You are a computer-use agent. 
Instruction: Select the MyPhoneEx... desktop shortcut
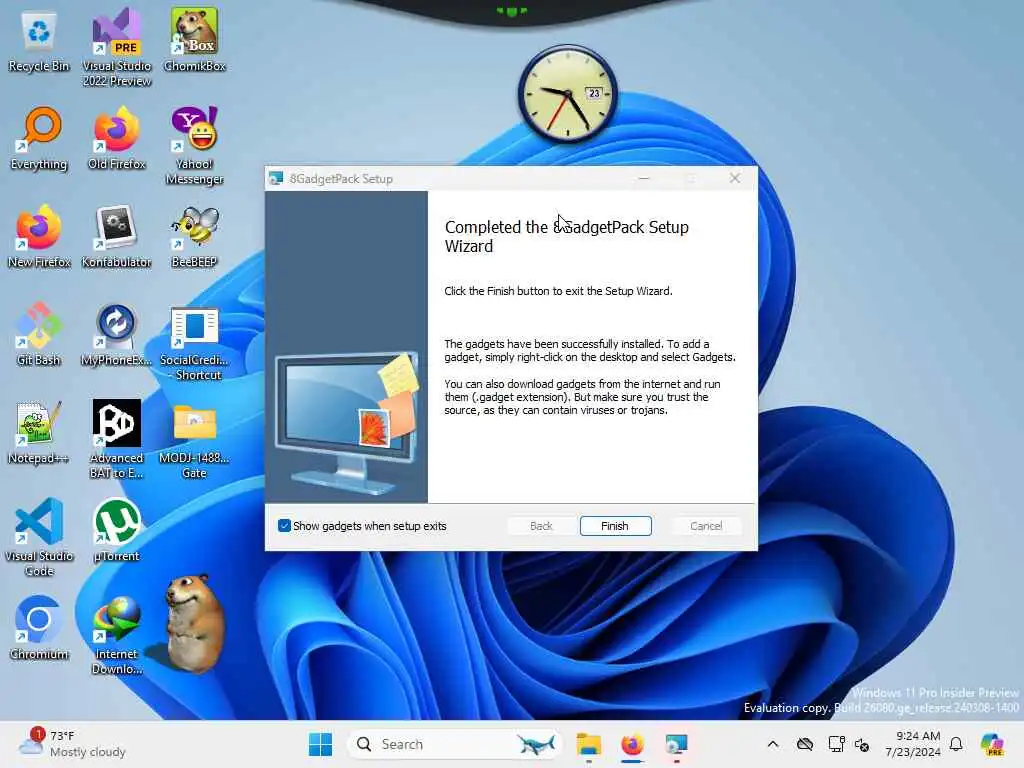(x=117, y=334)
